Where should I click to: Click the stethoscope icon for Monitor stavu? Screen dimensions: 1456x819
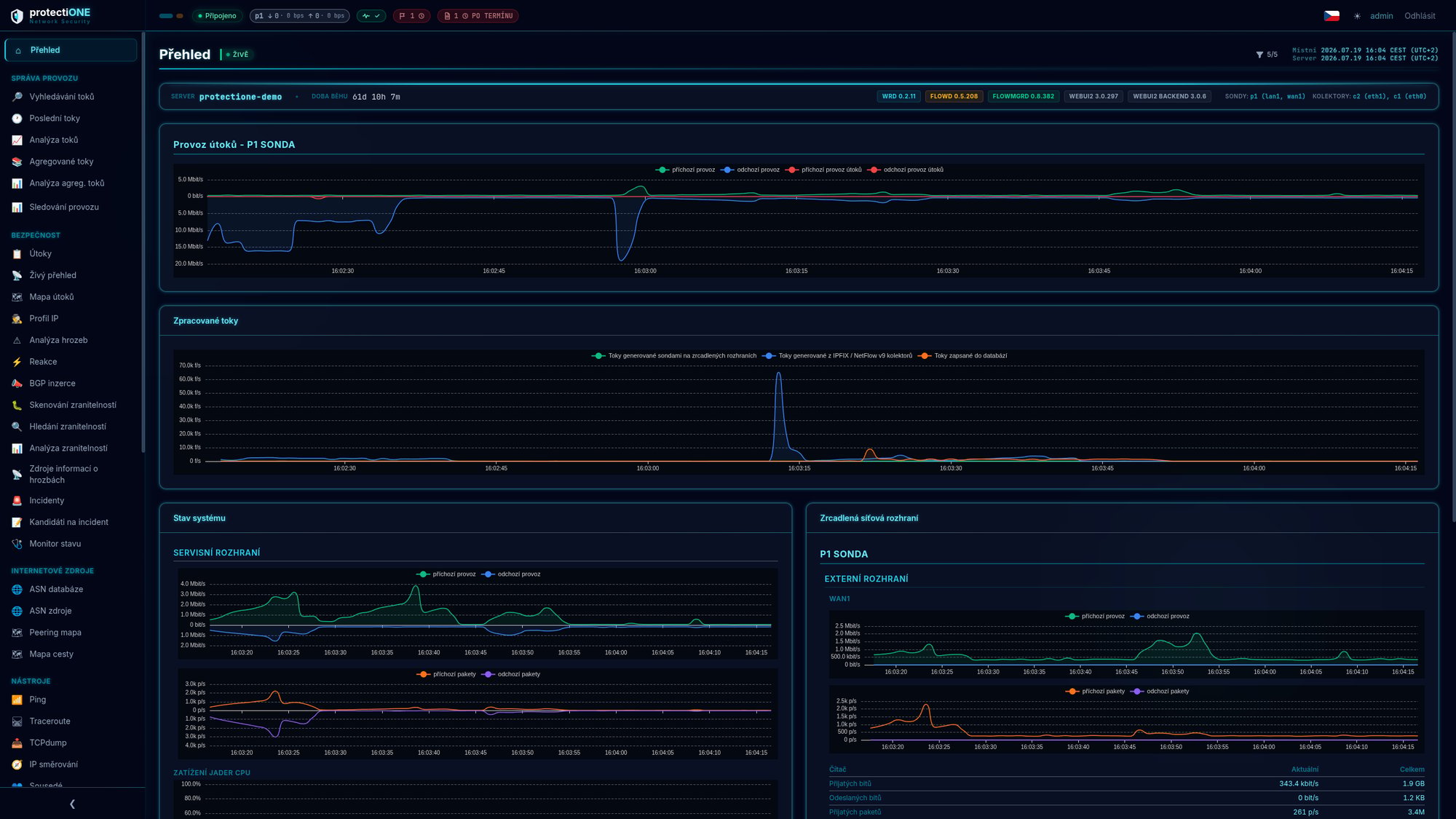17,544
